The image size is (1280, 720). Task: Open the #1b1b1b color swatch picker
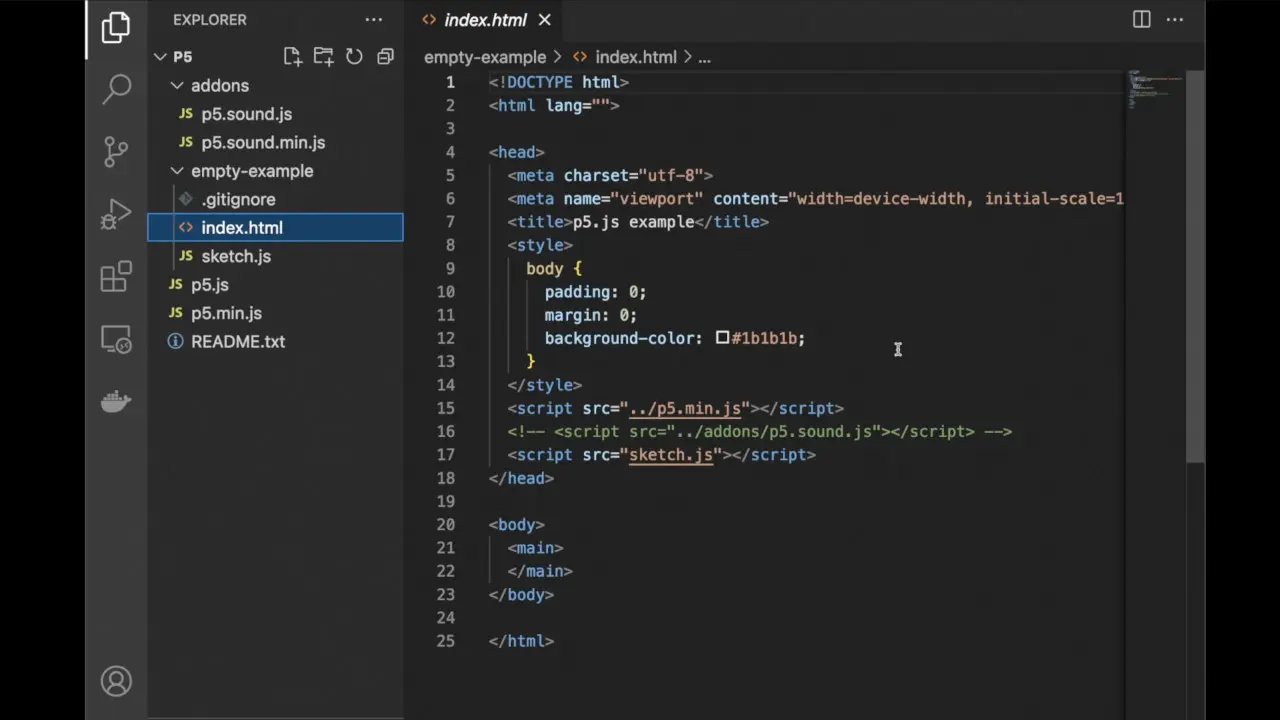tap(722, 338)
